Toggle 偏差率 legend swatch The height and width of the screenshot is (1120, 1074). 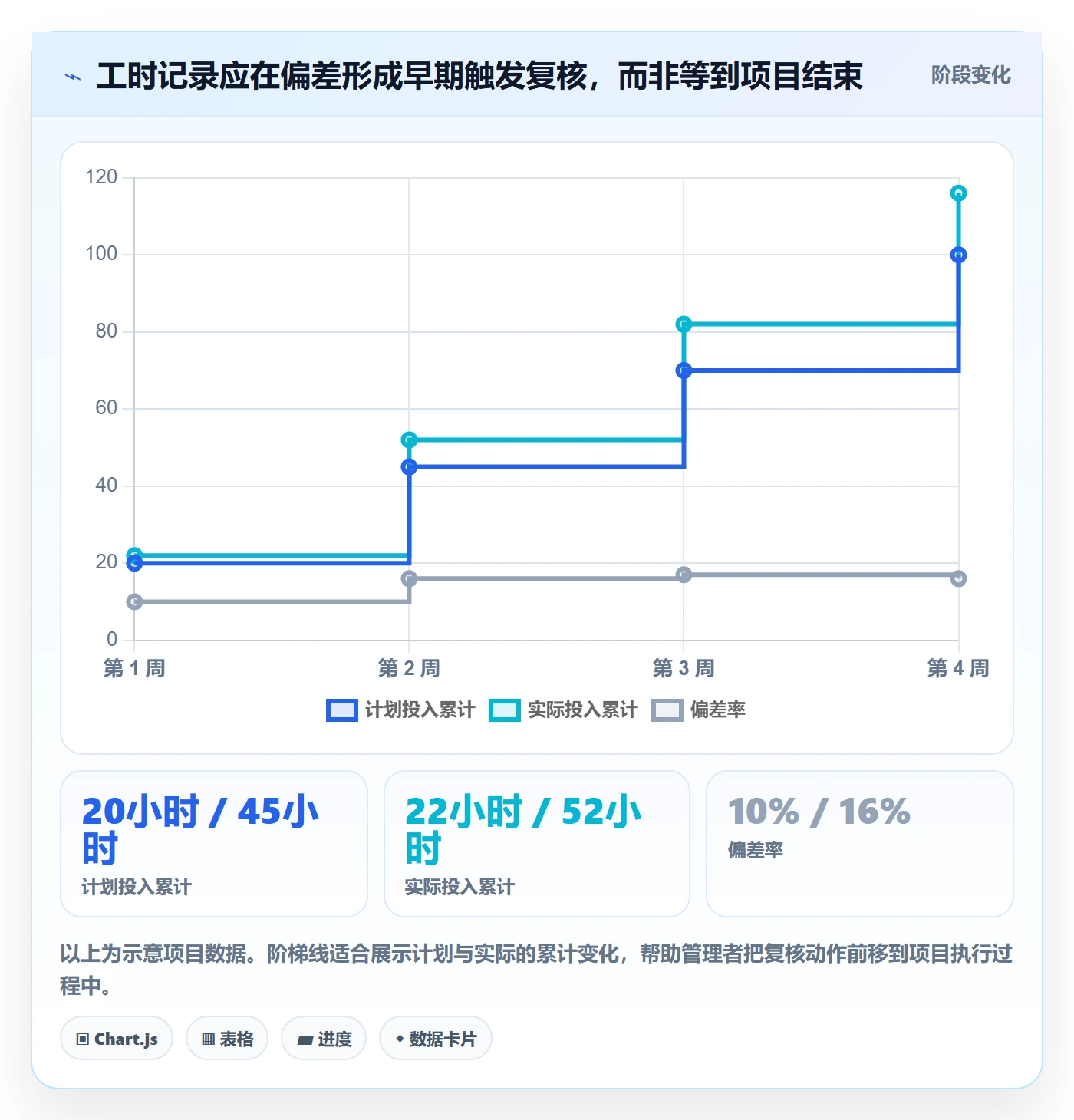[x=667, y=710]
